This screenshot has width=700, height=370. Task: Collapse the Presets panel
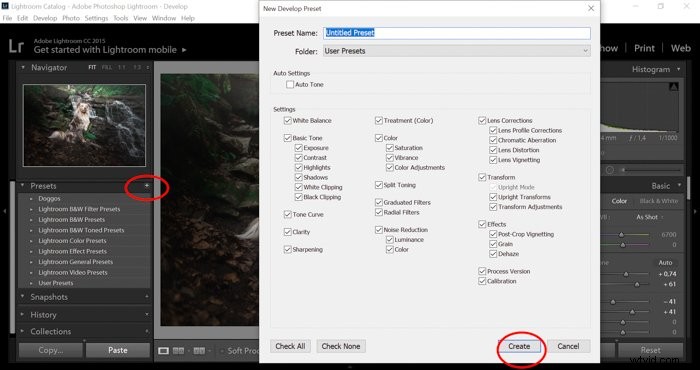(22, 186)
